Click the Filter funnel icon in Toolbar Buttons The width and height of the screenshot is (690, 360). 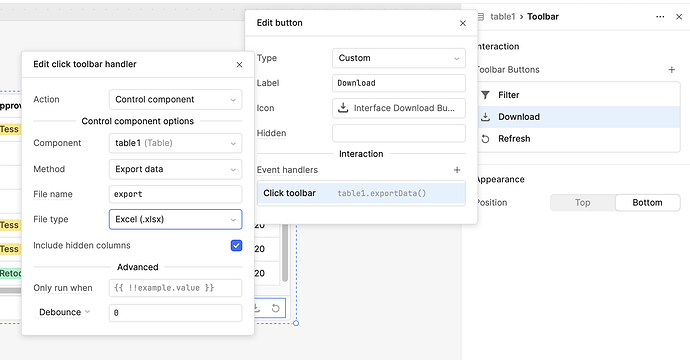pos(485,95)
